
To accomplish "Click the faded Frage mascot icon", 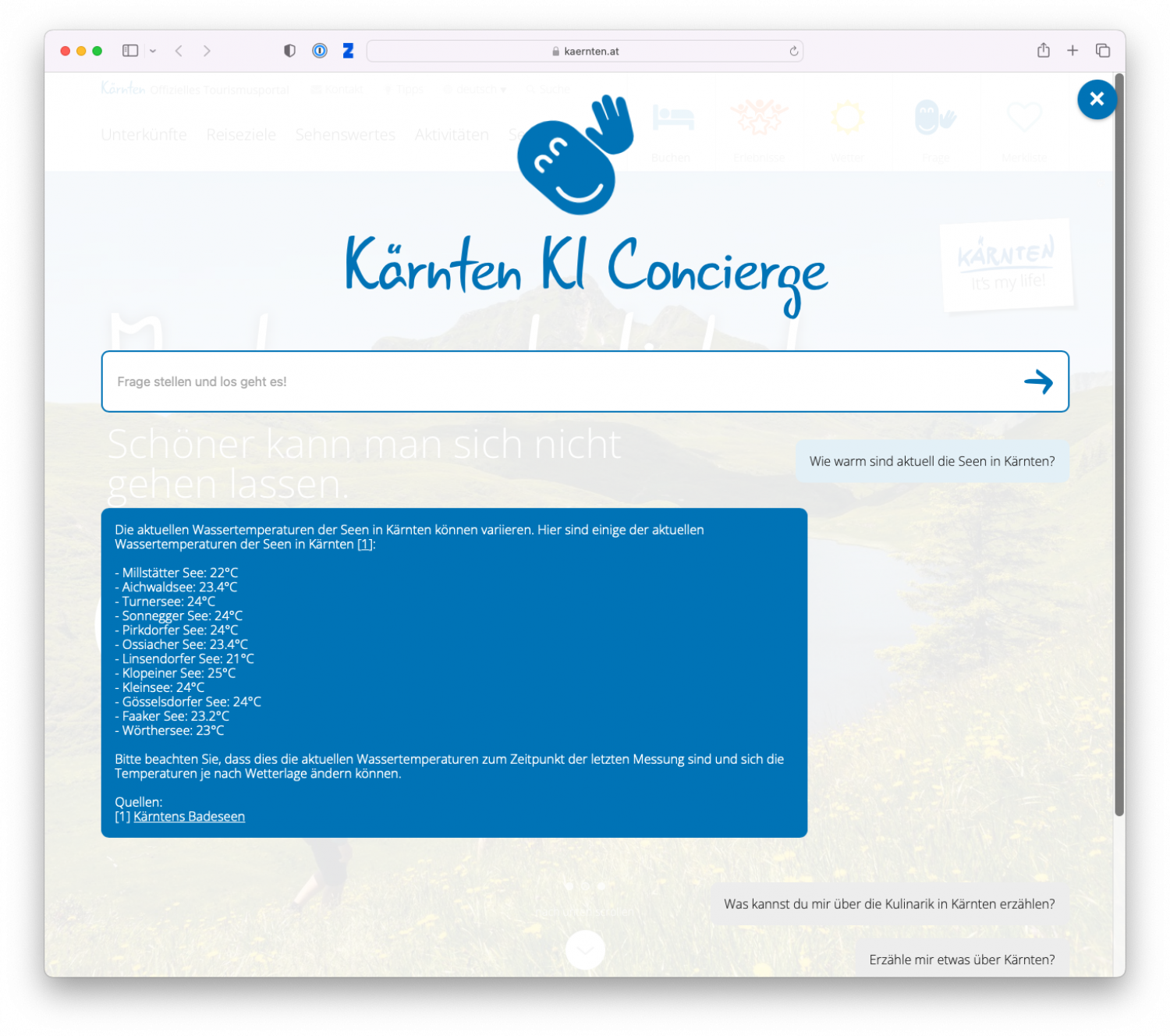I will [x=934, y=118].
